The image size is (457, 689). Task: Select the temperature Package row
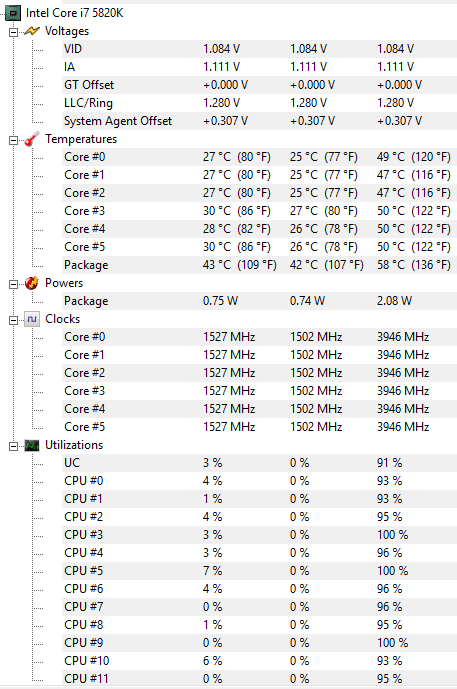click(x=259, y=265)
